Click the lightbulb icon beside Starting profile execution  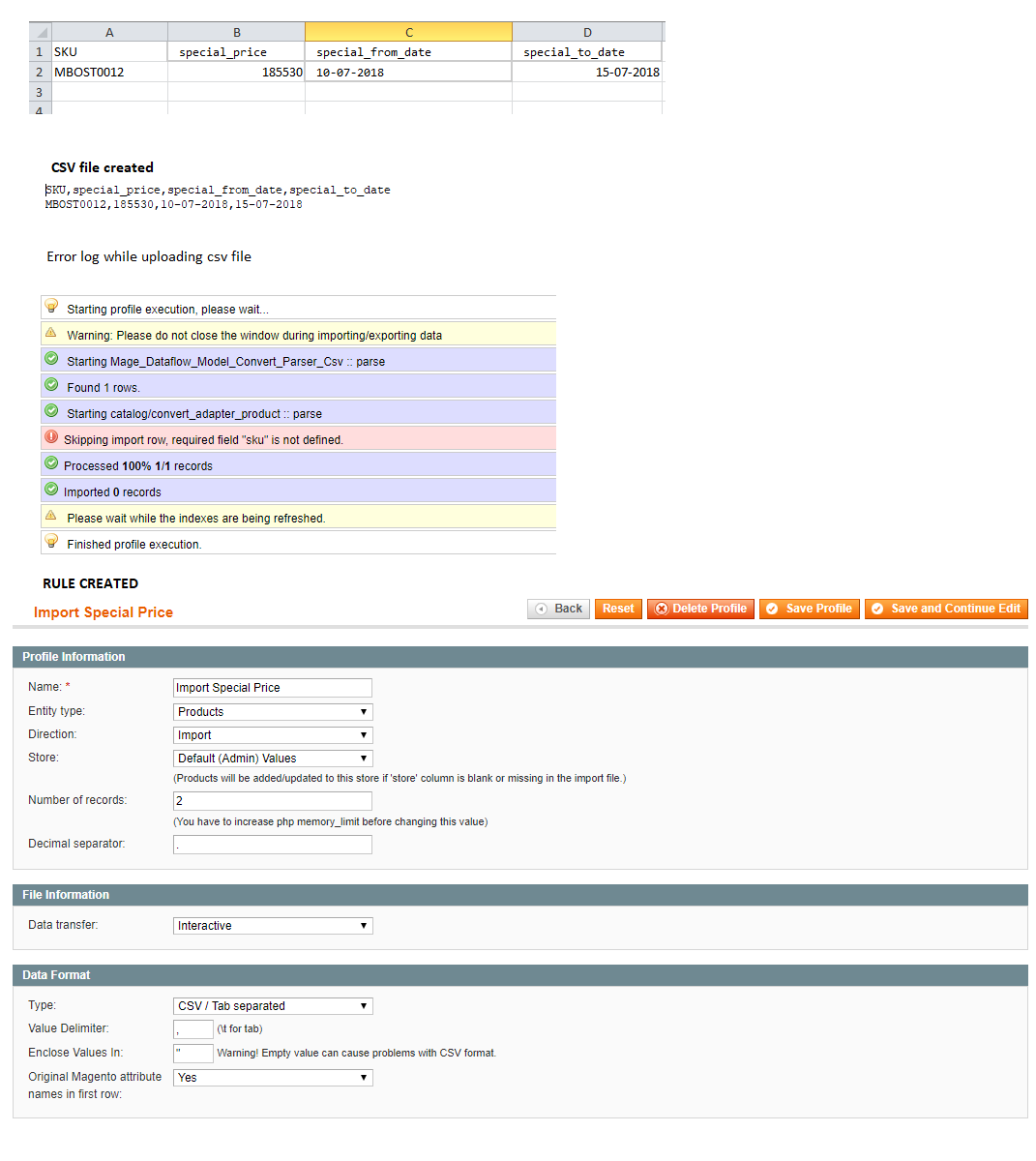coord(51,307)
